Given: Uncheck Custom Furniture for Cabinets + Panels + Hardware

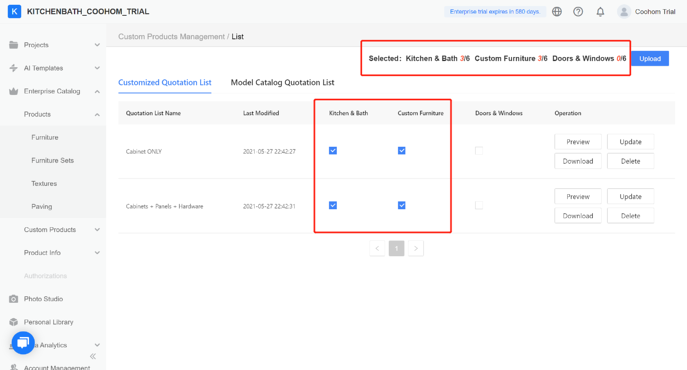Looking at the screenshot, I should pyautogui.click(x=401, y=205).
